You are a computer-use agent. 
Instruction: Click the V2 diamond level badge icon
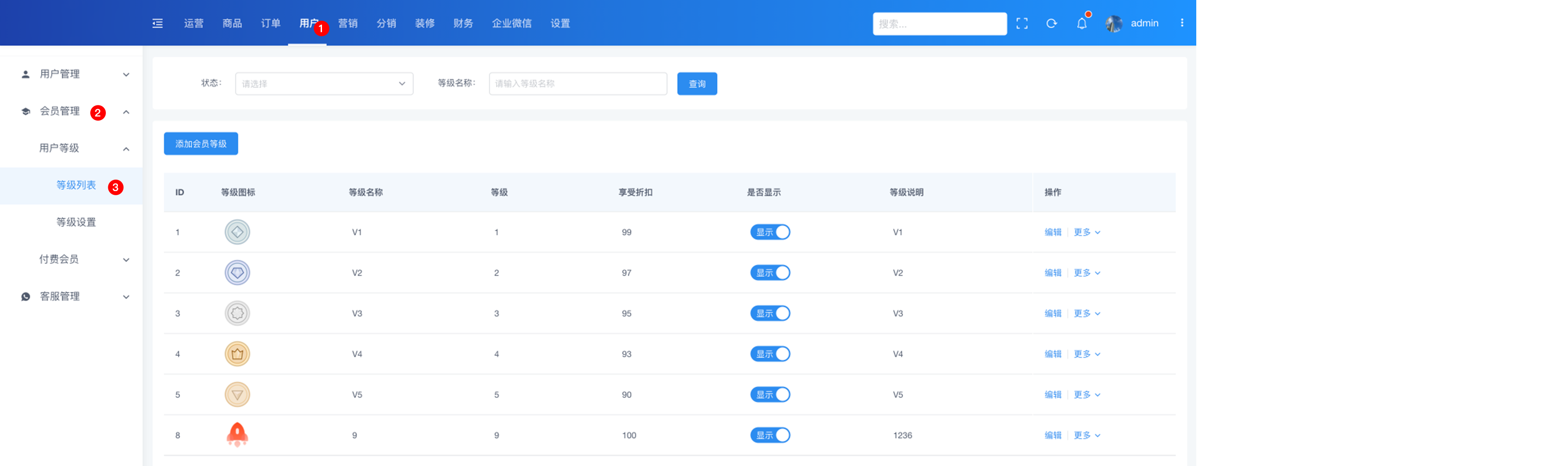[x=237, y=273]
